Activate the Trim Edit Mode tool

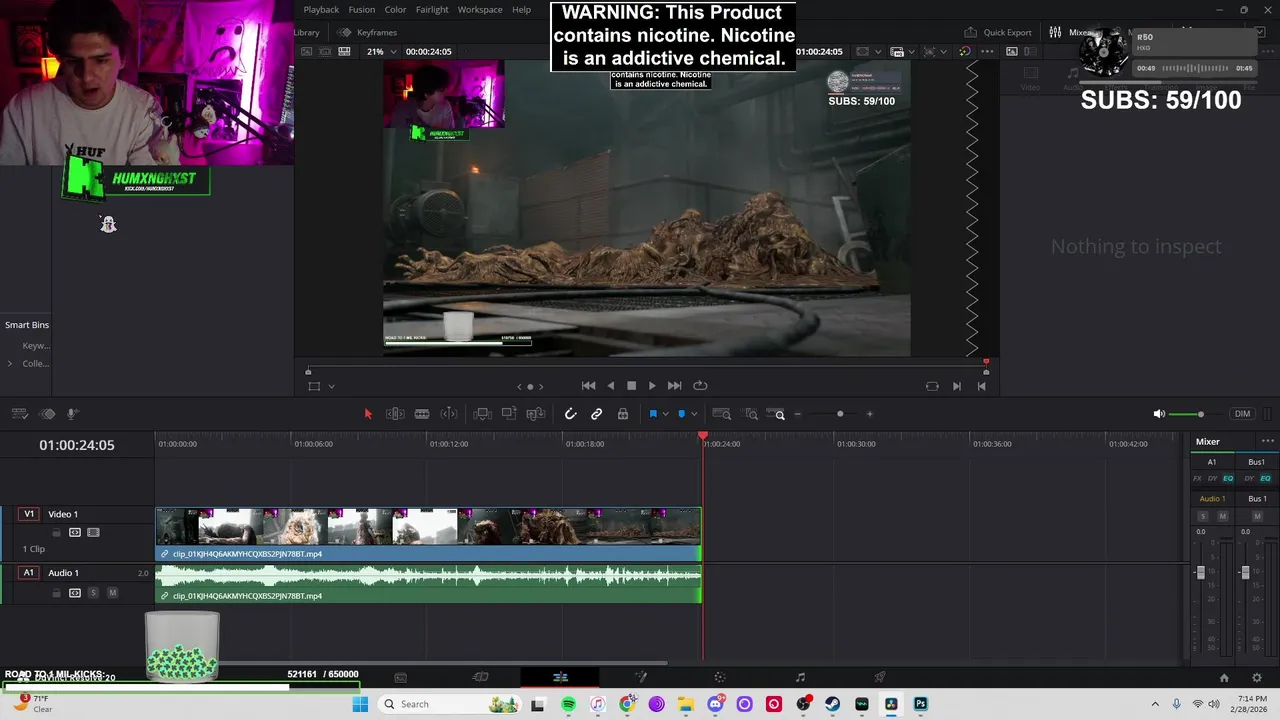click(395, 414)
